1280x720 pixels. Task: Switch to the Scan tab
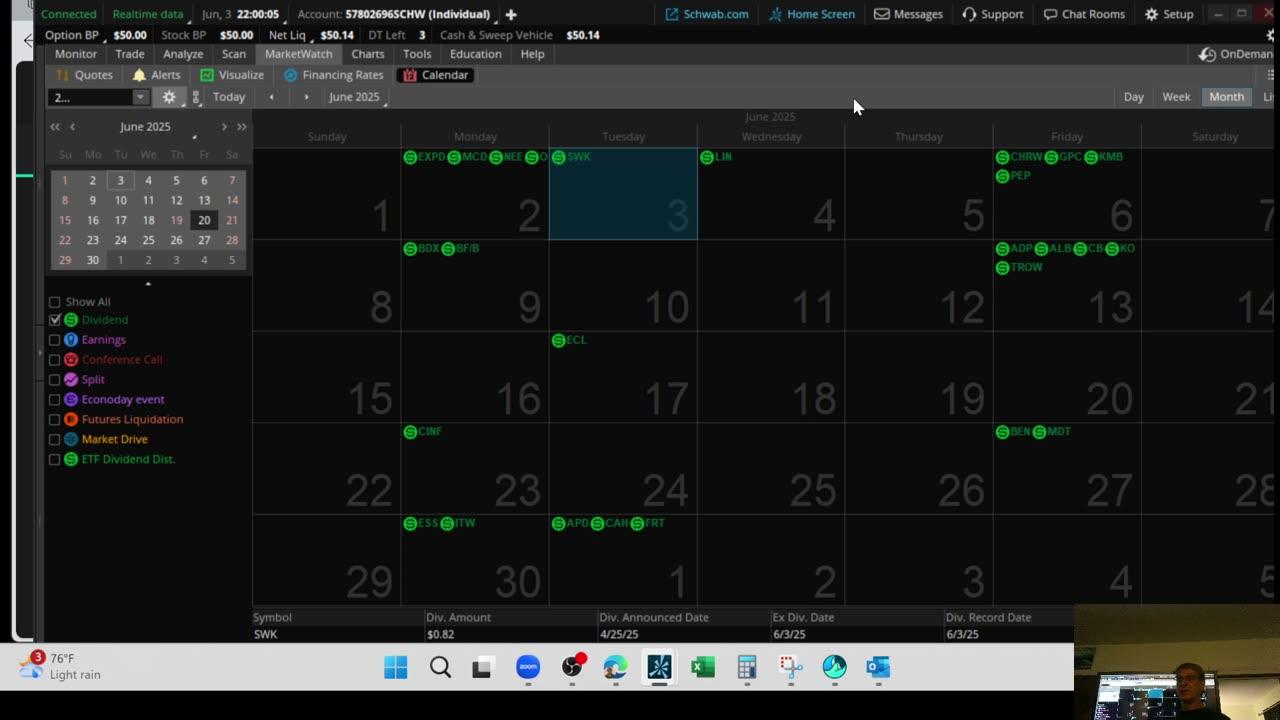[x=234, y=54]
